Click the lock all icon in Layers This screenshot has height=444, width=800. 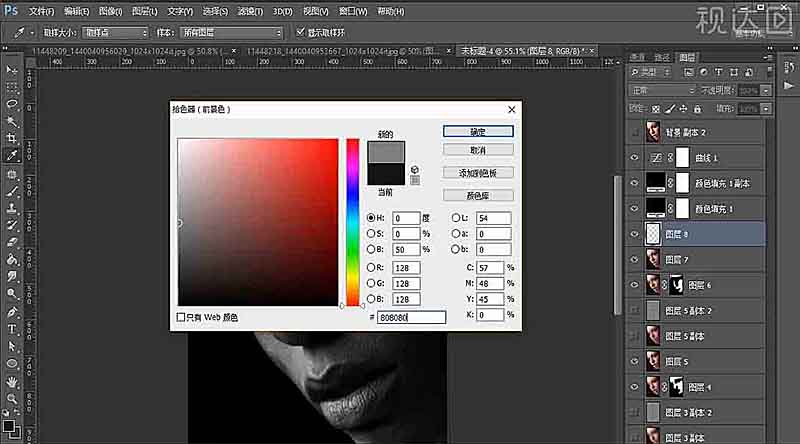pyautogui.click(x=697, y=109)
